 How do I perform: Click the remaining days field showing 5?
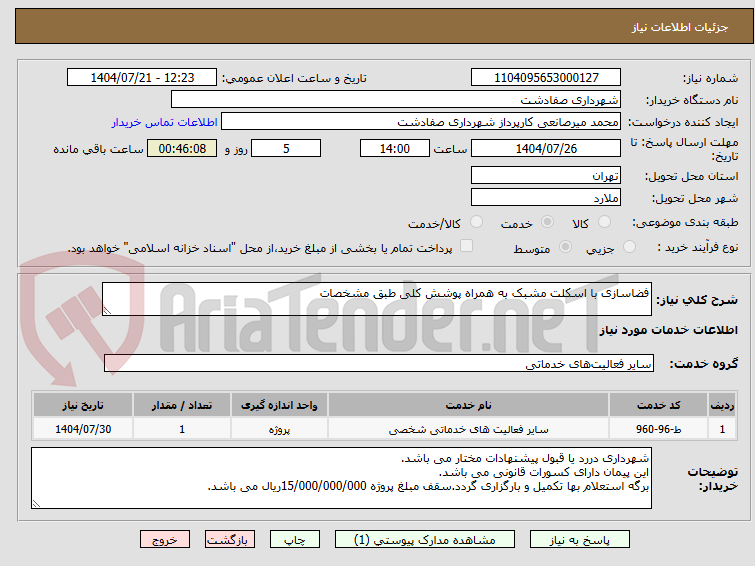286,148
